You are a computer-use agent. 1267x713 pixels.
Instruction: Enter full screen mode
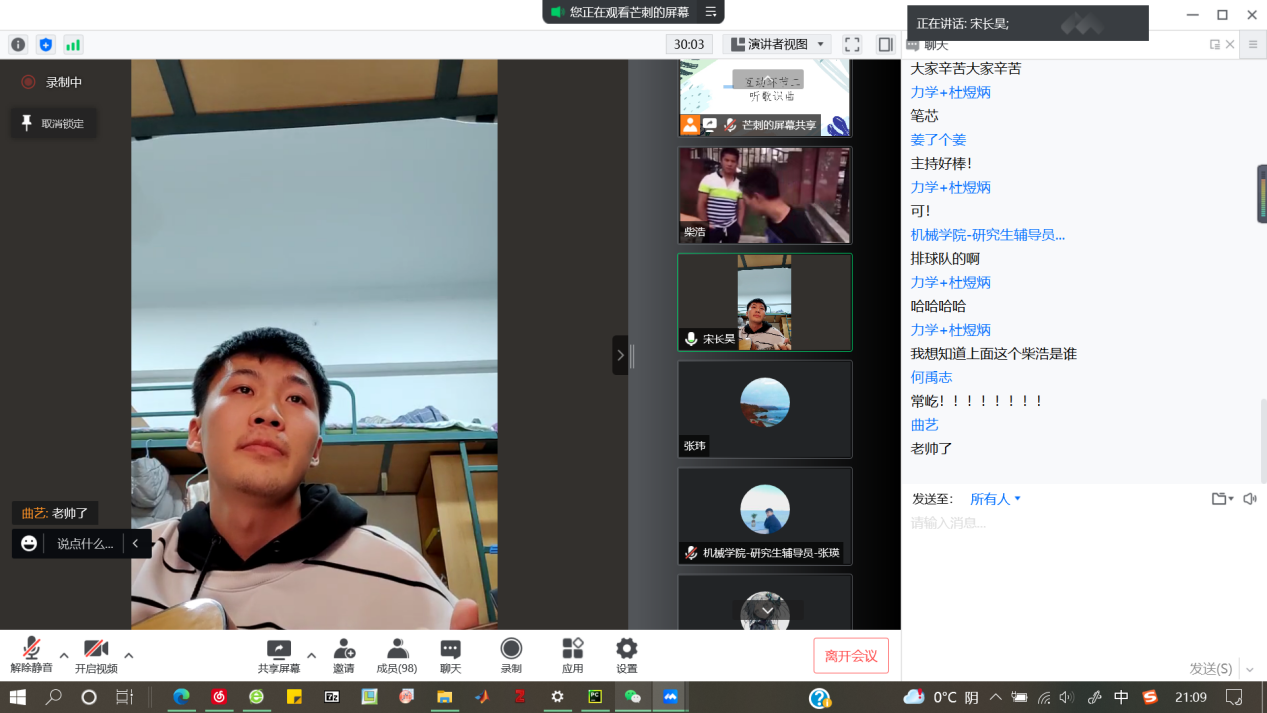(852, 45)
